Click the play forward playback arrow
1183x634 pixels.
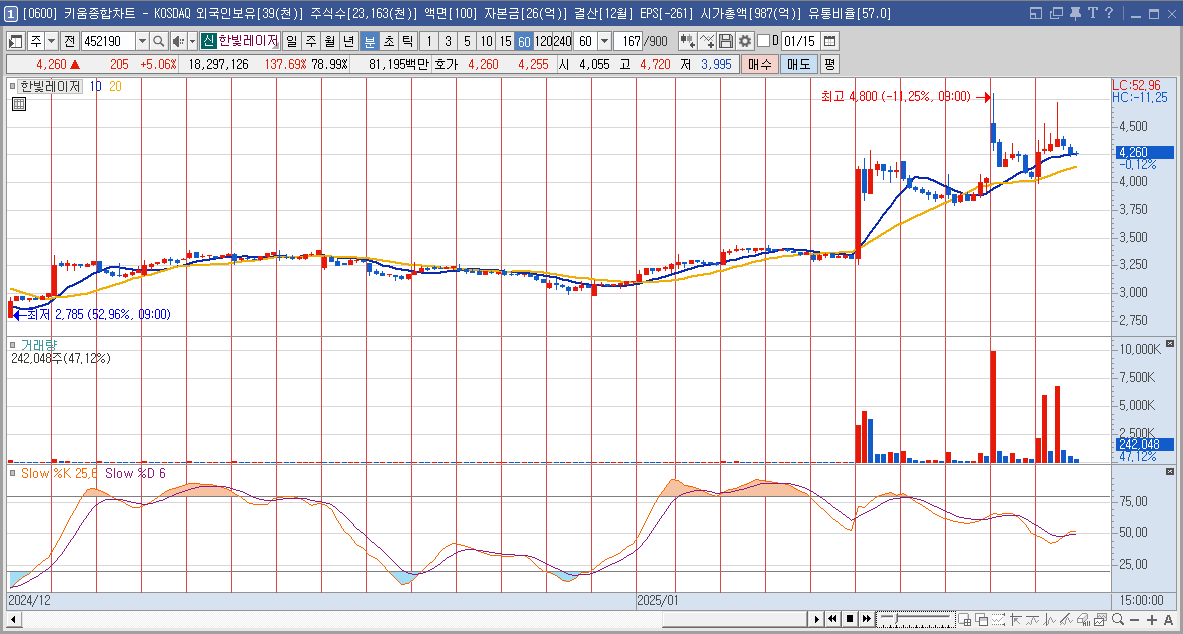[816, 620]
